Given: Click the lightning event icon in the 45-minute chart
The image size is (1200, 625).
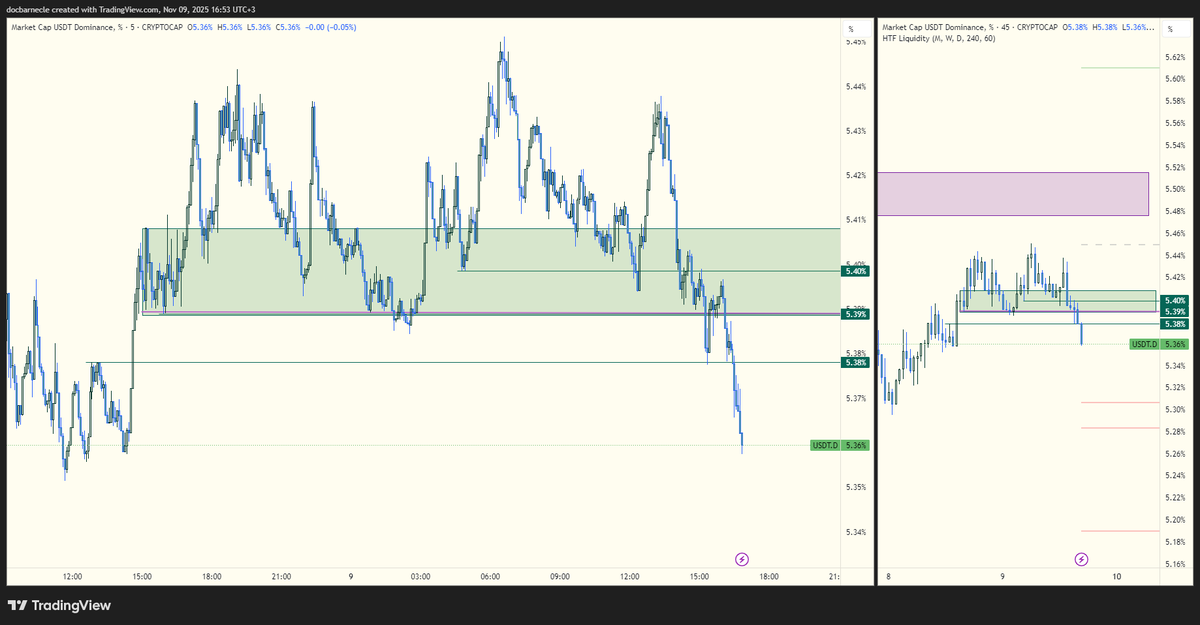Looking at the screenshot, I should (1081, 559).
